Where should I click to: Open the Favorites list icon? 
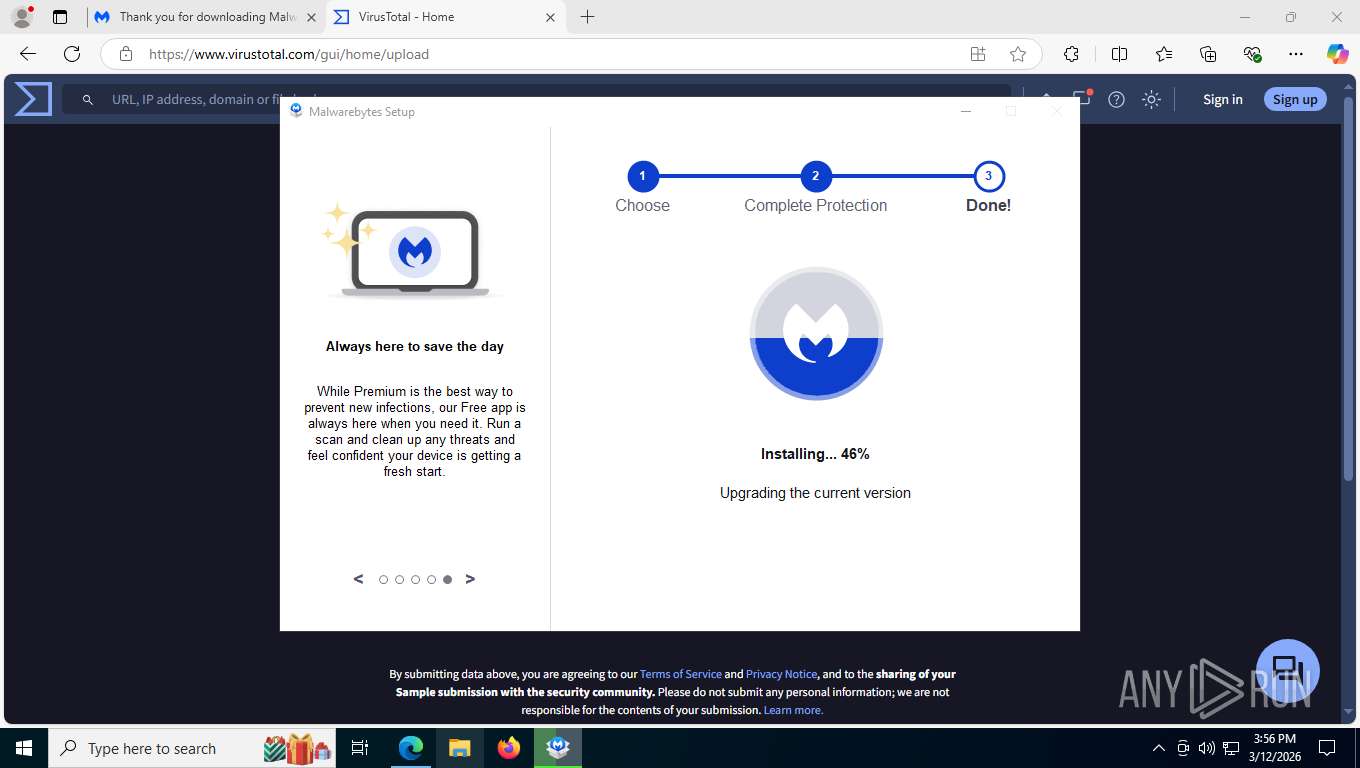[1164, 54]
